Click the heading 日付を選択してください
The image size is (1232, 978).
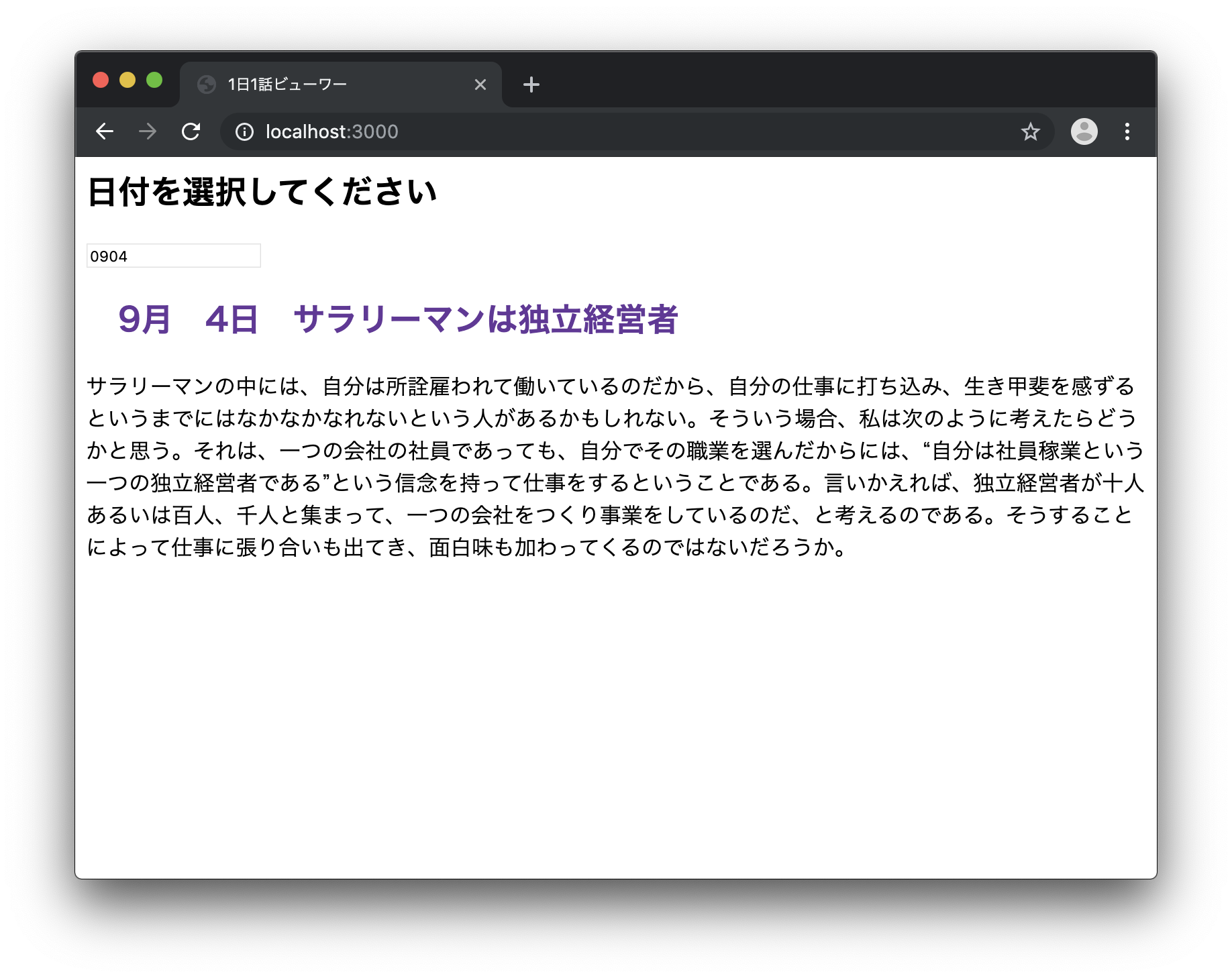(x=262, y=191)
